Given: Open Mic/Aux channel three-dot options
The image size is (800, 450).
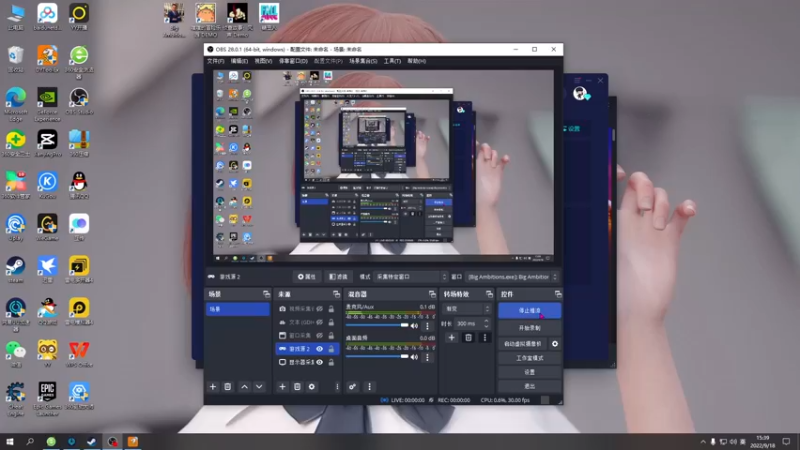Looking at the screenshot, I should (x=428, y=326).
